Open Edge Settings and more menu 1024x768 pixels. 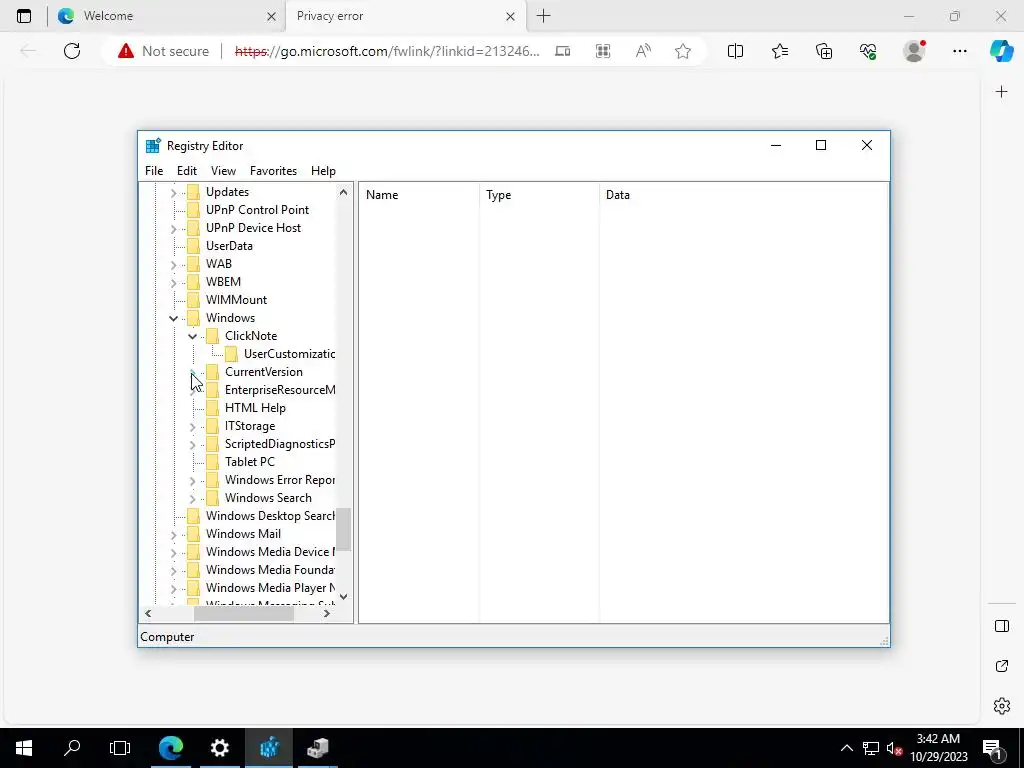coord(959,51)
